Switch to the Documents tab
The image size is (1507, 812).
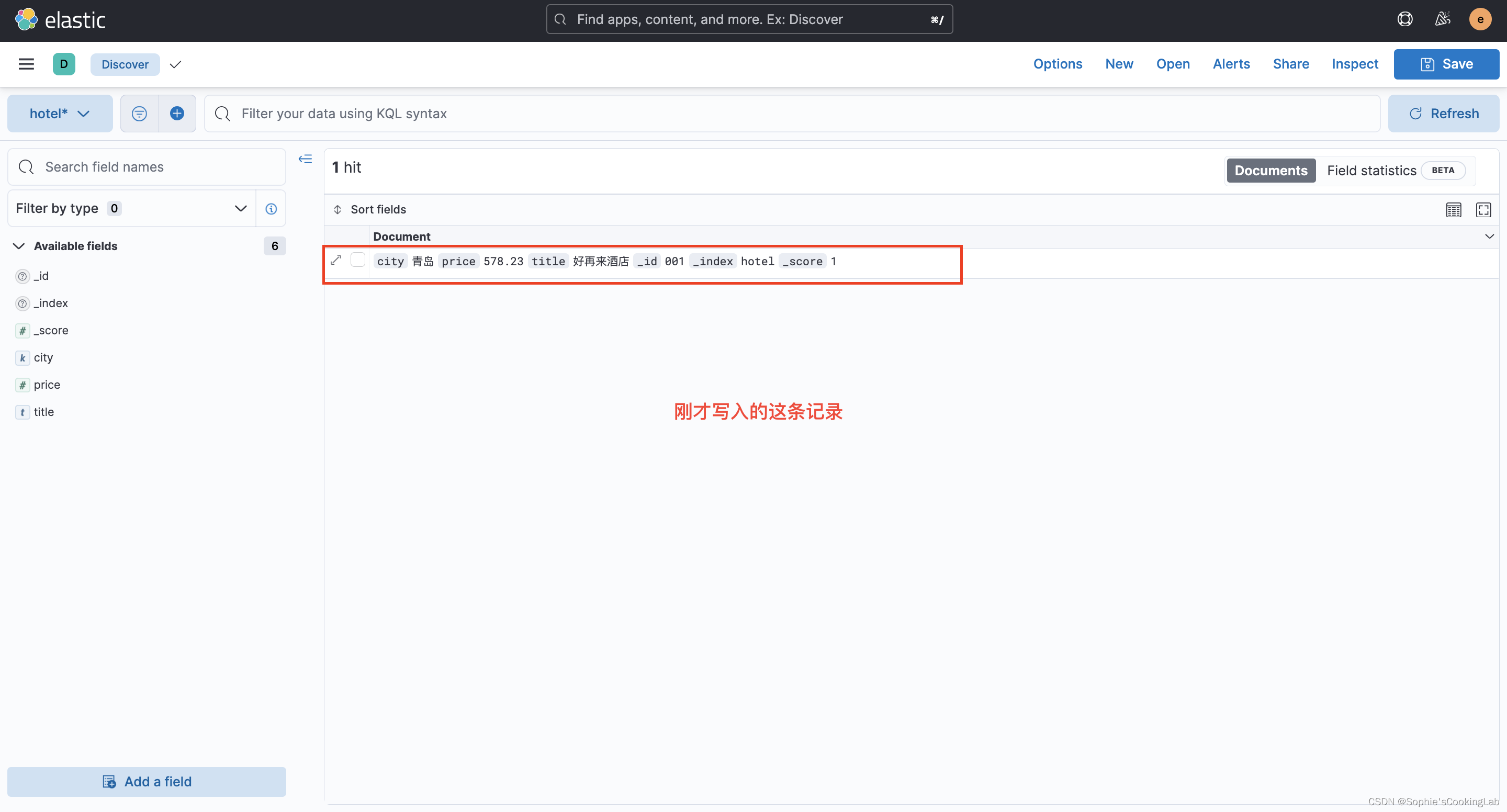pos(1270,171)
